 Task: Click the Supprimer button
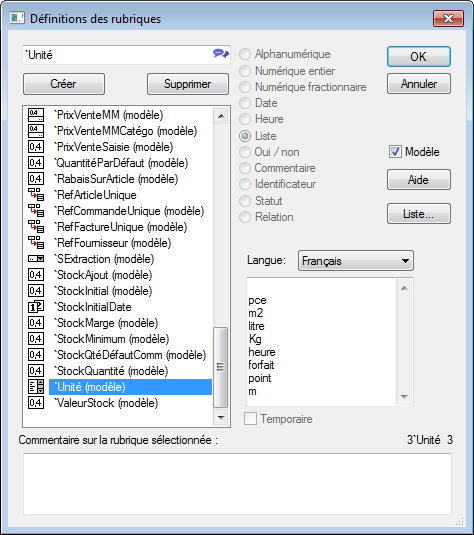(188, 84)
